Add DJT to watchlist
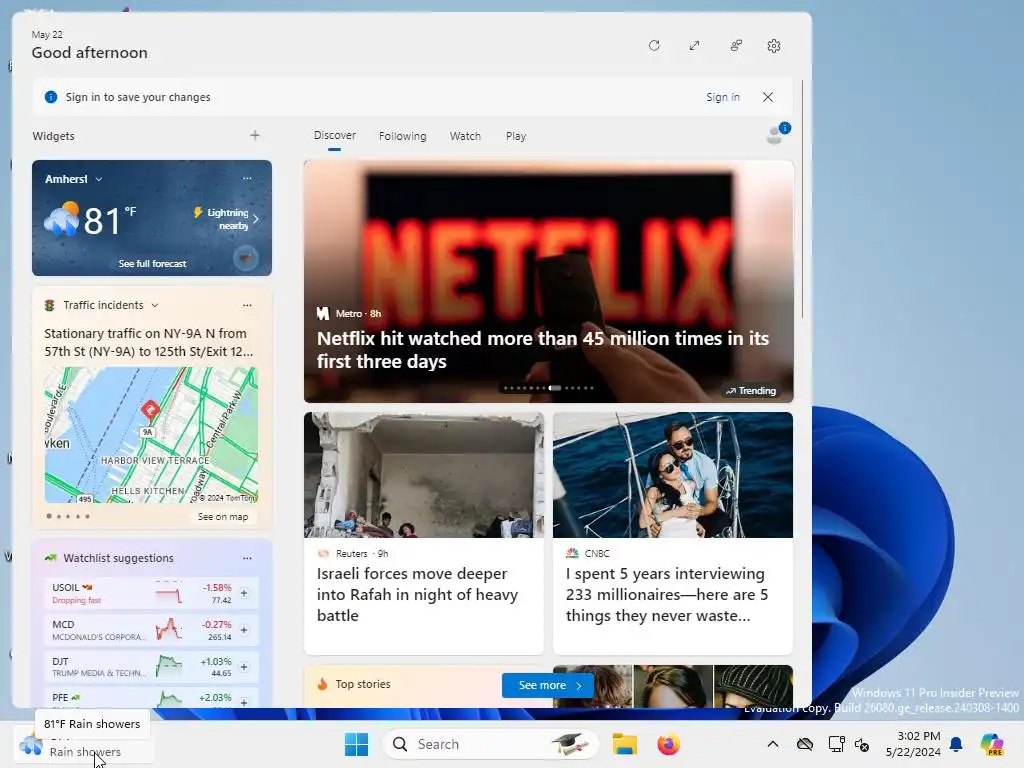The height and width of the screenshot is (768, 1024). pyautogui.click(x=244, y=667)
